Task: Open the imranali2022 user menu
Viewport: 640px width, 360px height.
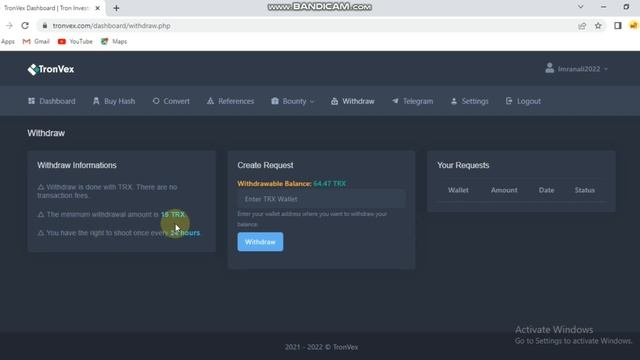Action: coord(576,69)
